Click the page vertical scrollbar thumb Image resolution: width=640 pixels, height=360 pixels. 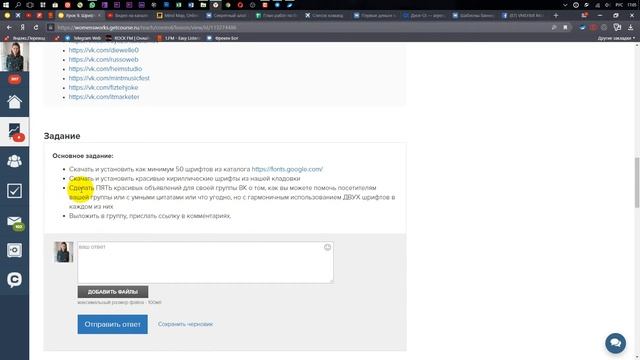(x=637, y=182)
